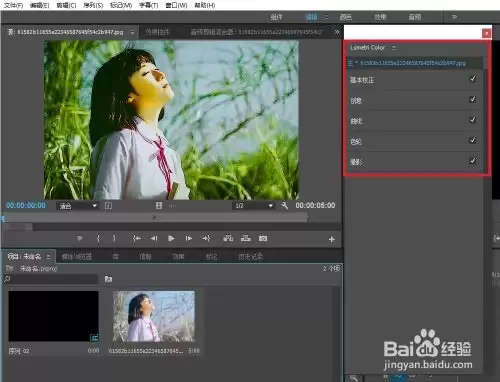500x382 pixels.
Task: Open button editor plus icon
Action: point(332,239)
